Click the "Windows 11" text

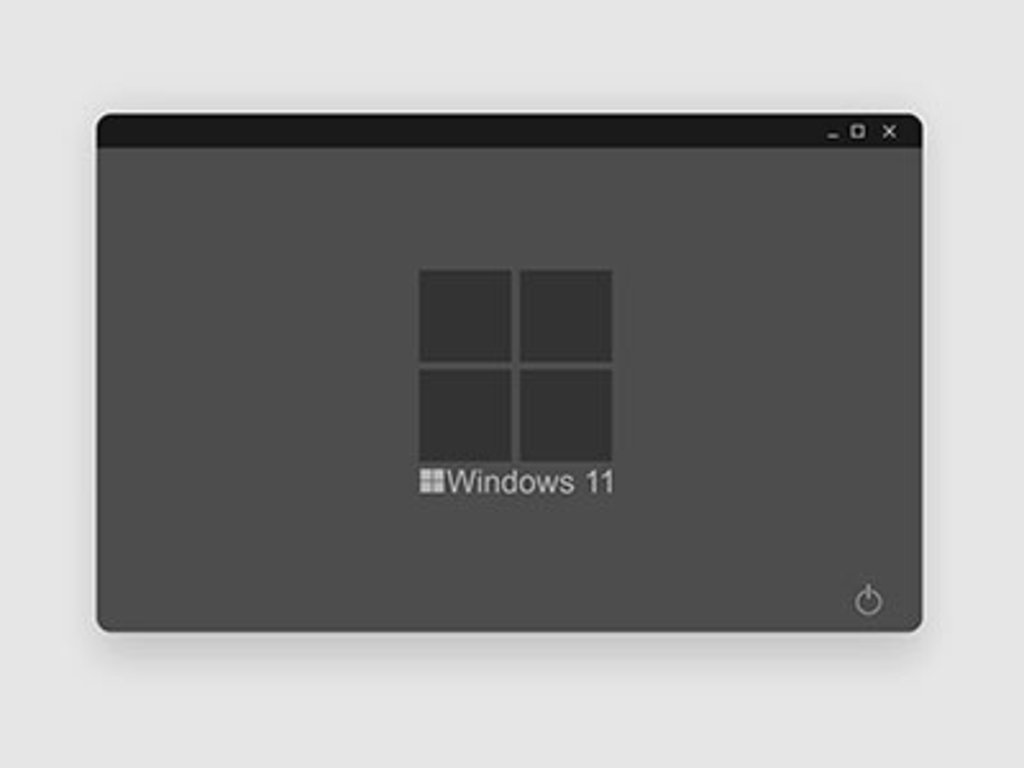(x=530, y=482)
